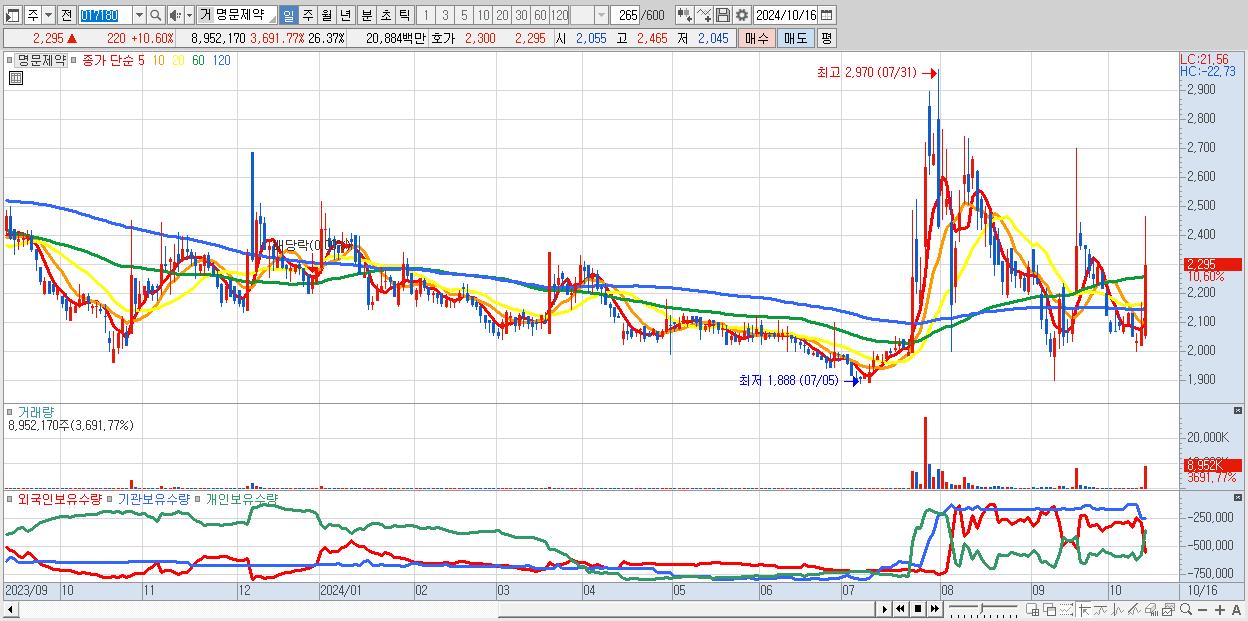Click the play button in playback controls
The height and width of the screenshot is (621, 1248).
pyautogui.click(x=885, y=609)
